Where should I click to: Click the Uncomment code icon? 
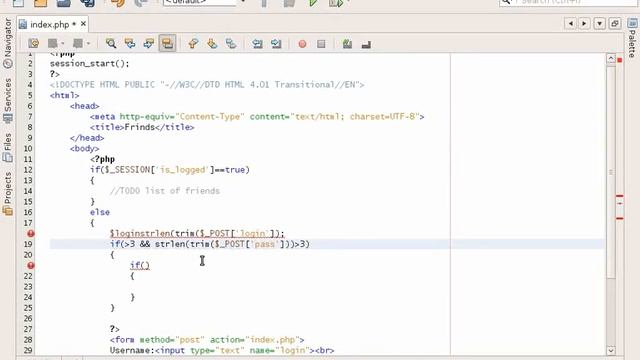pyautogui.click(x=366, y=44)
